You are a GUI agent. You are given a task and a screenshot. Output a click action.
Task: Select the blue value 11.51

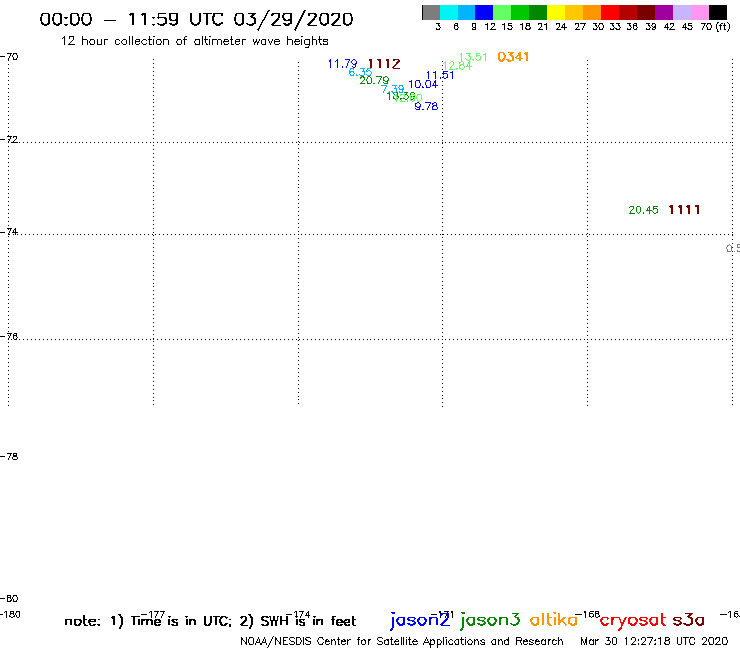pos(440,76)
